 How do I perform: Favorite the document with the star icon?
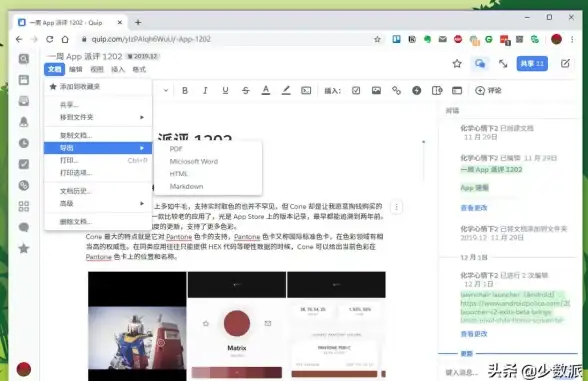point(457,64)
